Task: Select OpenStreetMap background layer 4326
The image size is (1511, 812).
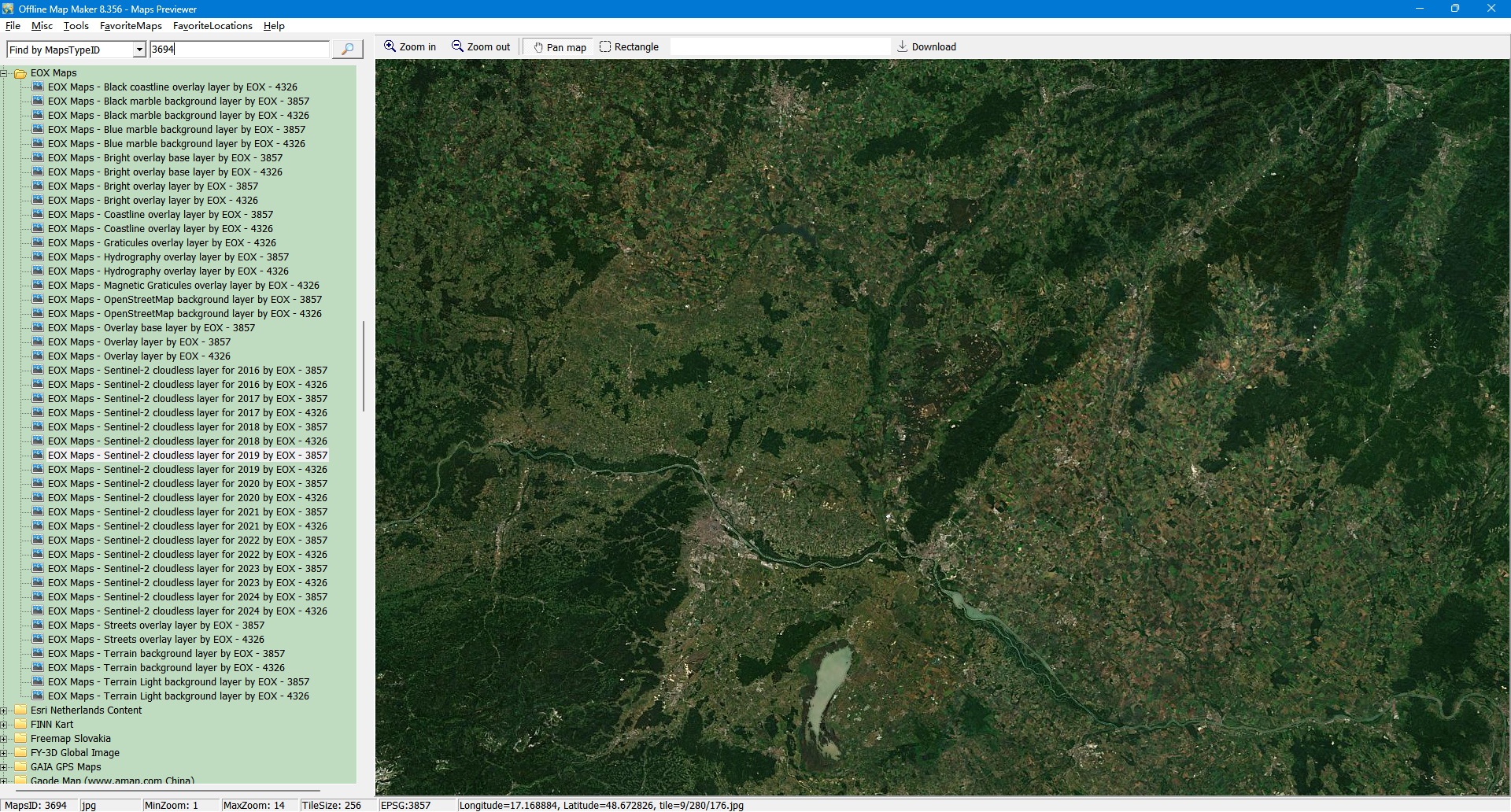Action: (184, 314)
